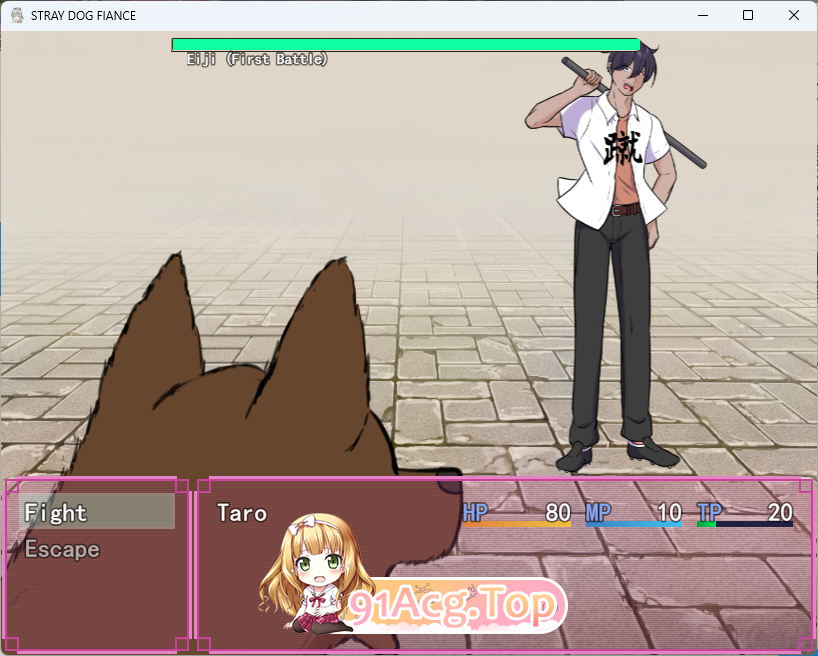818x656 pixels.
Task: Click the Eiji (First Battle) name label
Action: (257, 60)
